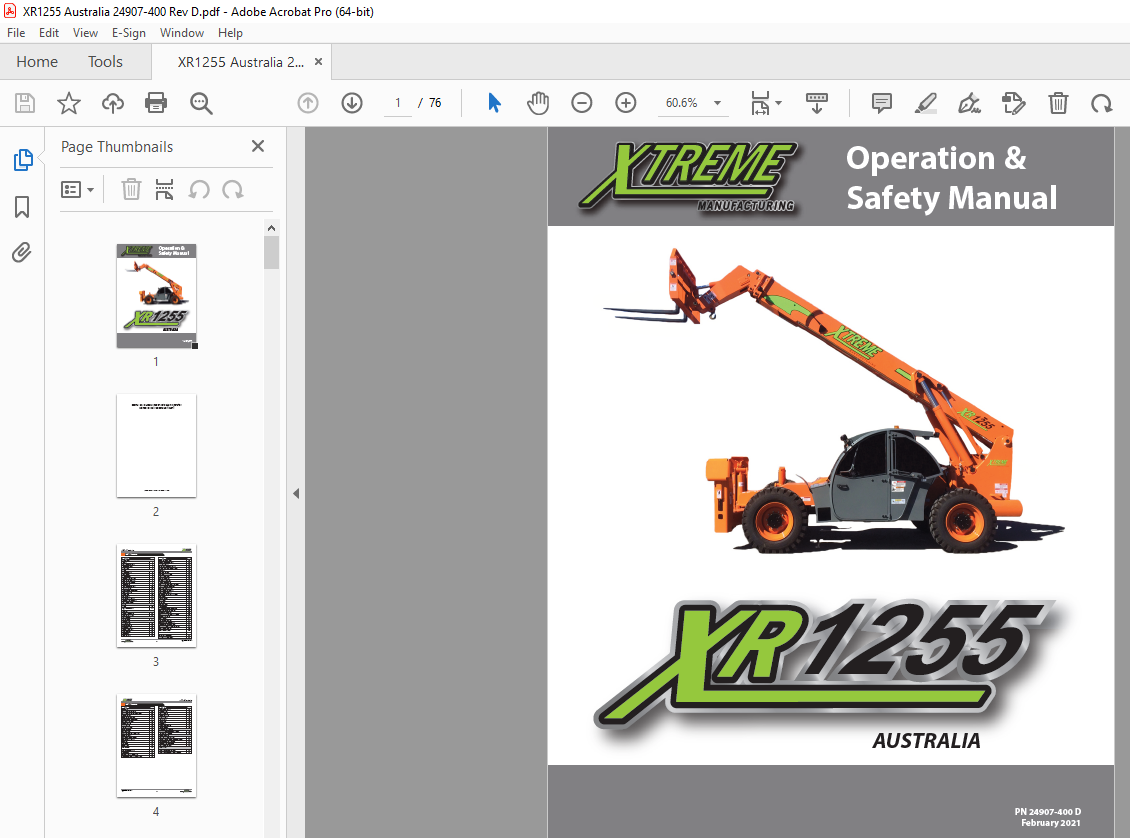
Task: Select the XR1255 Australia document tab
Action: coord(241,62)
